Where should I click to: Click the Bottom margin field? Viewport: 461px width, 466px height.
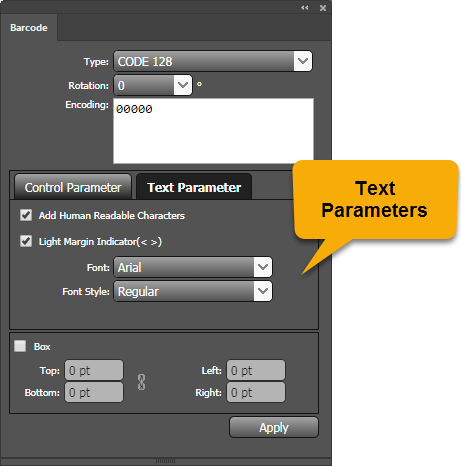click(94, 392)
